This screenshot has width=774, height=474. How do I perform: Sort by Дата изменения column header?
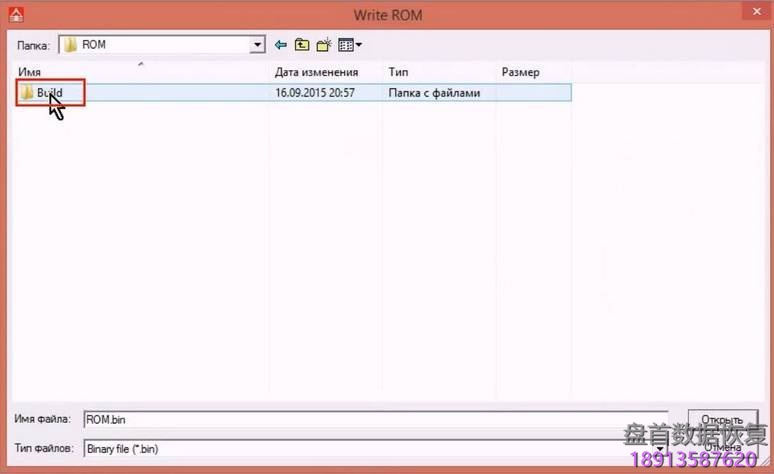pos(316,72)
